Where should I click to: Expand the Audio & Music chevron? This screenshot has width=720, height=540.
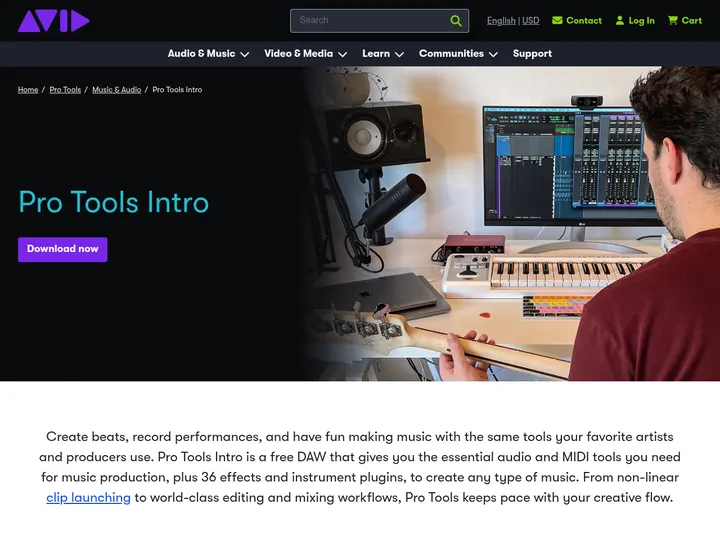(x=245, y=54)
